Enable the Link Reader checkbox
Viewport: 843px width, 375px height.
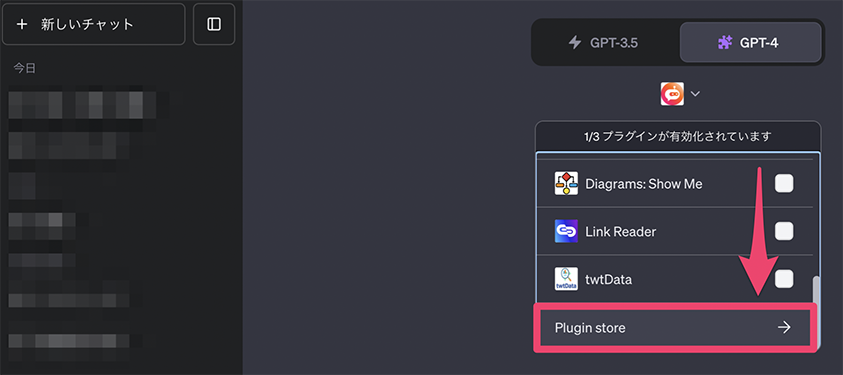coord(784,232)
